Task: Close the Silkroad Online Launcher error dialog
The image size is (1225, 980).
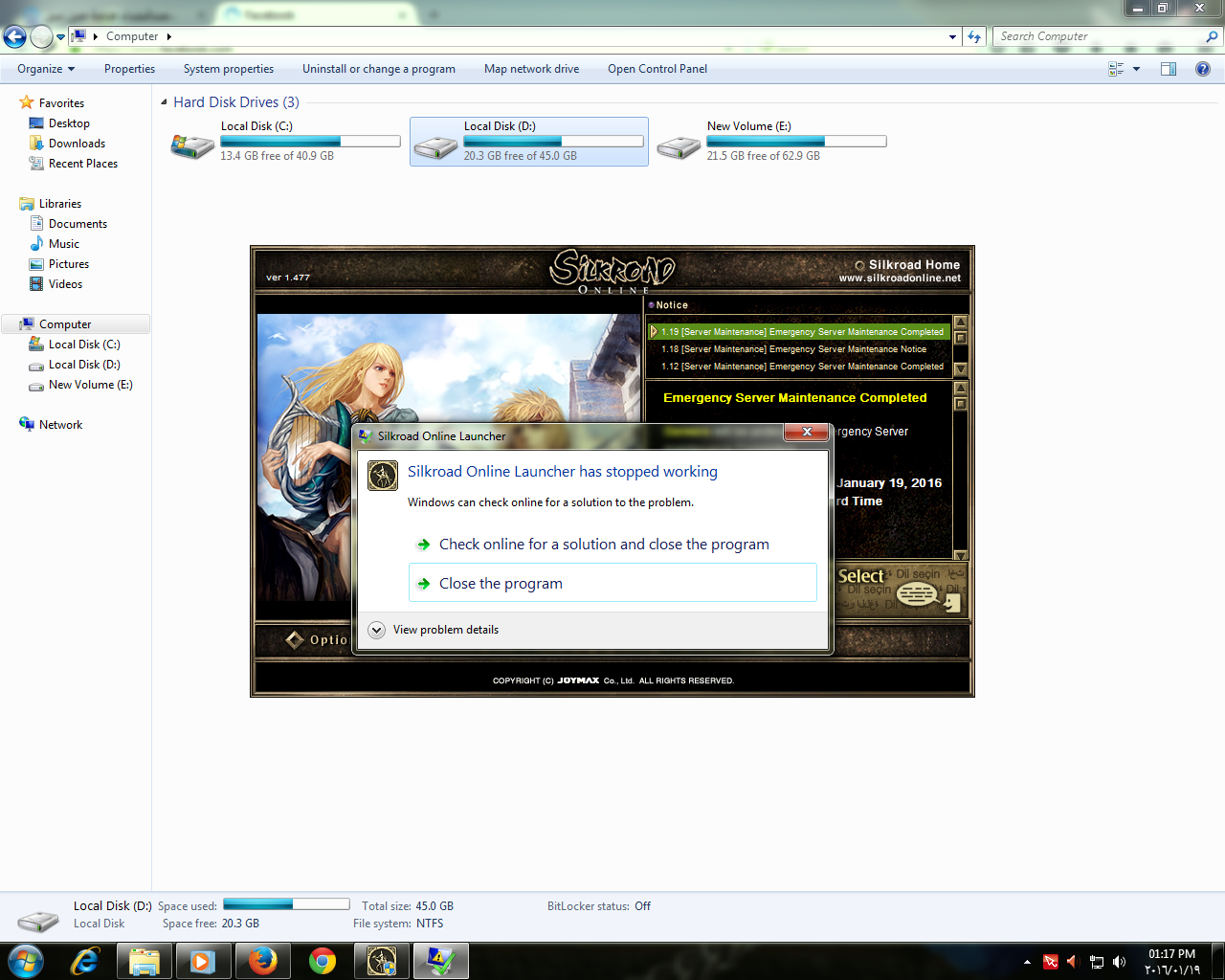Action: coord(806,432)
